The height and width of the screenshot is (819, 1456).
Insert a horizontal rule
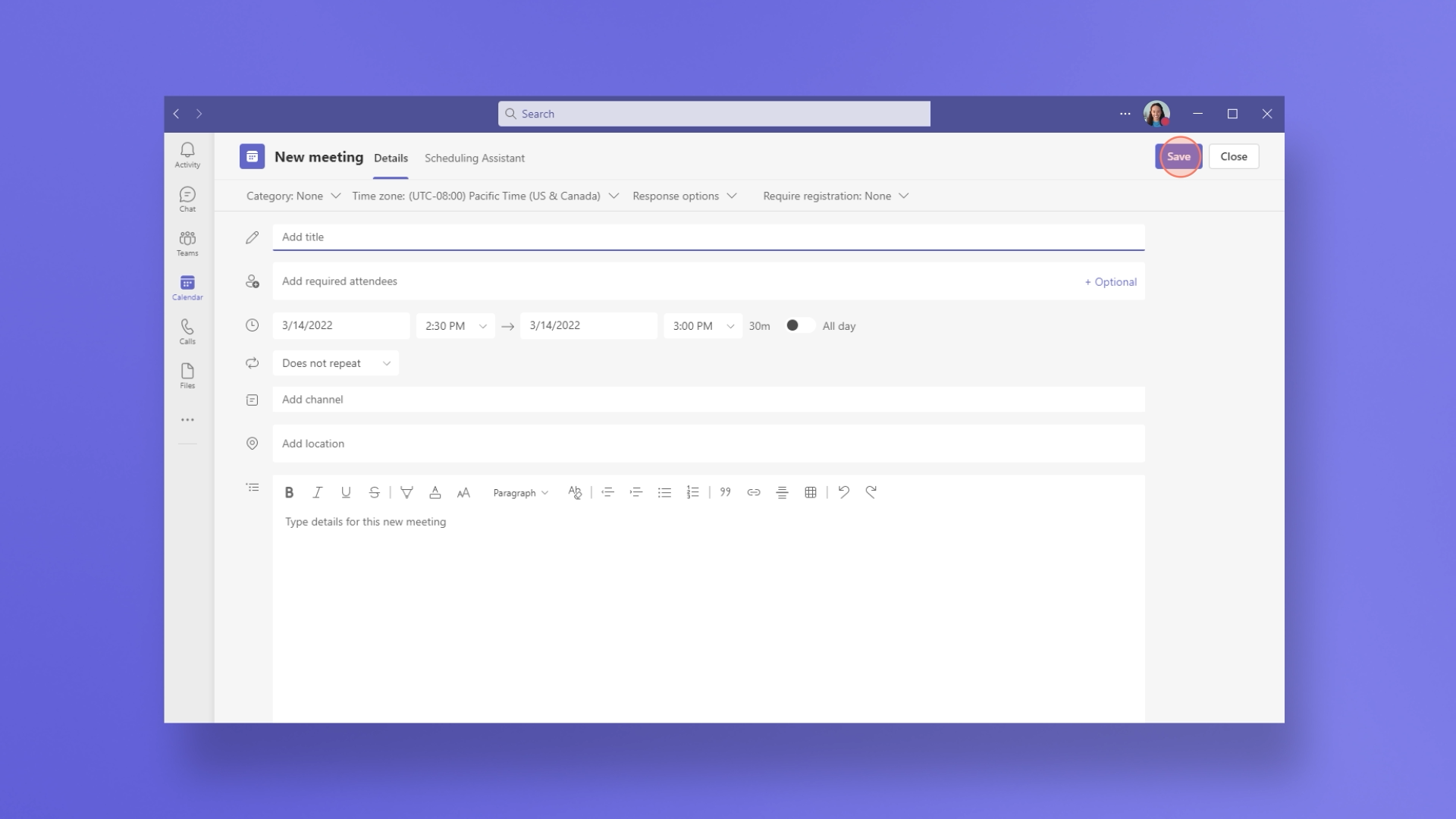[x=782, y=492]
